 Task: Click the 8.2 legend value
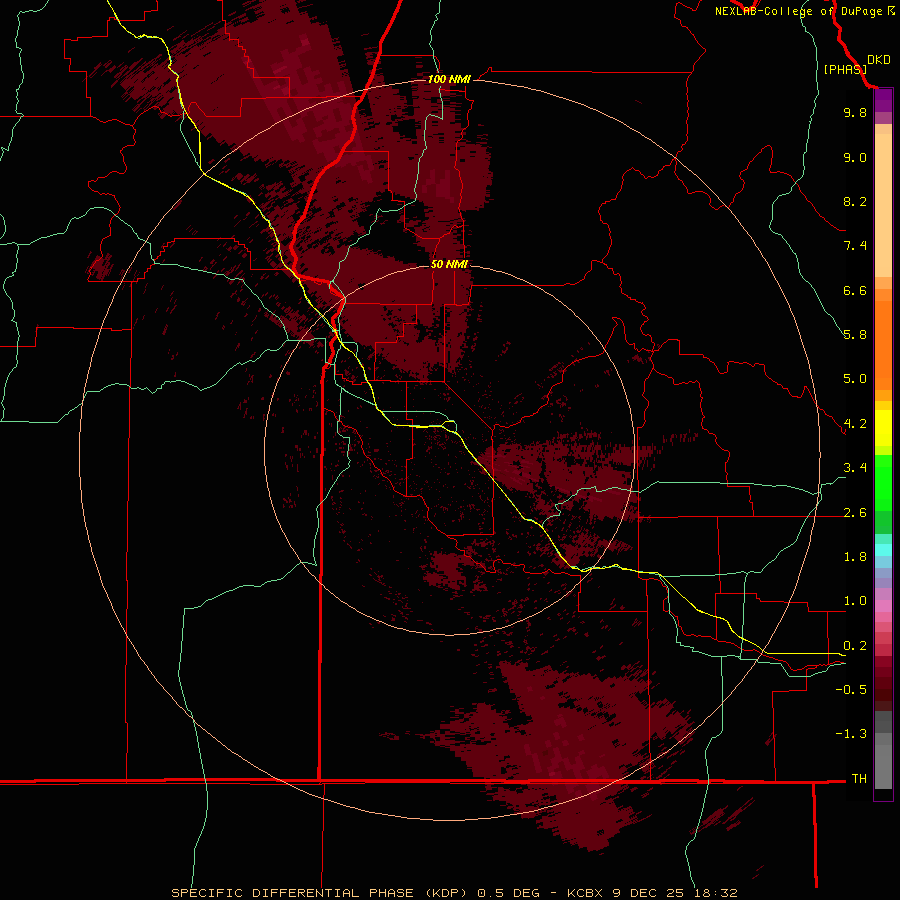point(855,201)
